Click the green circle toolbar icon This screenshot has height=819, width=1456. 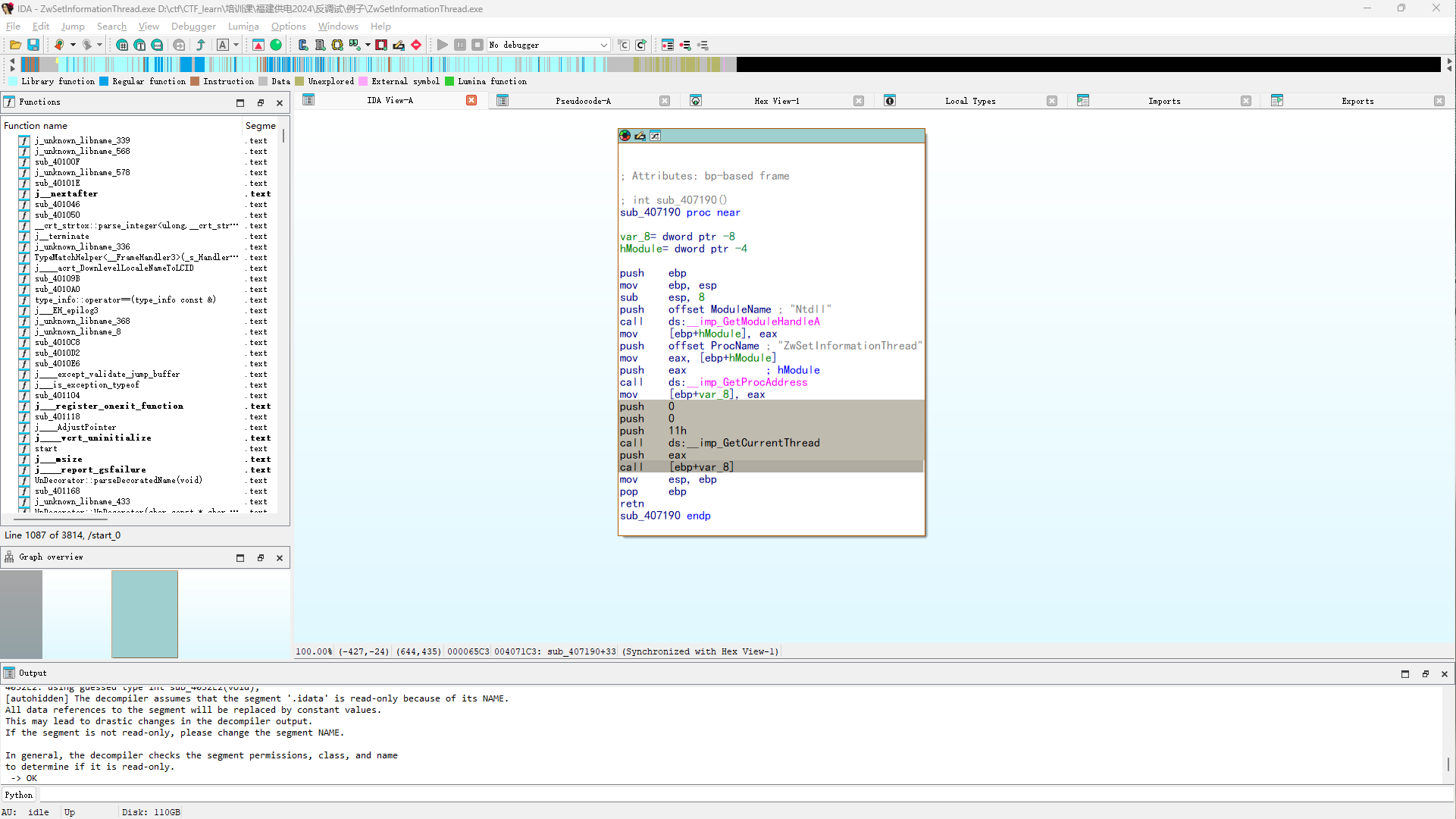pyautogui.click(x=276, y=45)
